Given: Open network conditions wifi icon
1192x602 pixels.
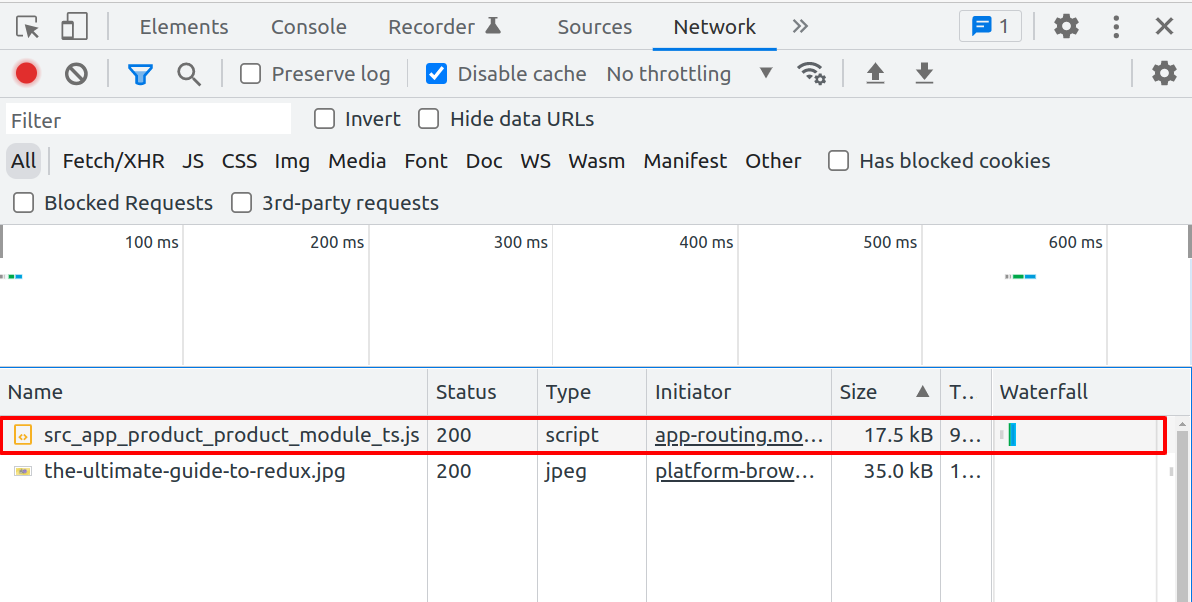Looking at the screenshot, I should [x=811, y=74].
